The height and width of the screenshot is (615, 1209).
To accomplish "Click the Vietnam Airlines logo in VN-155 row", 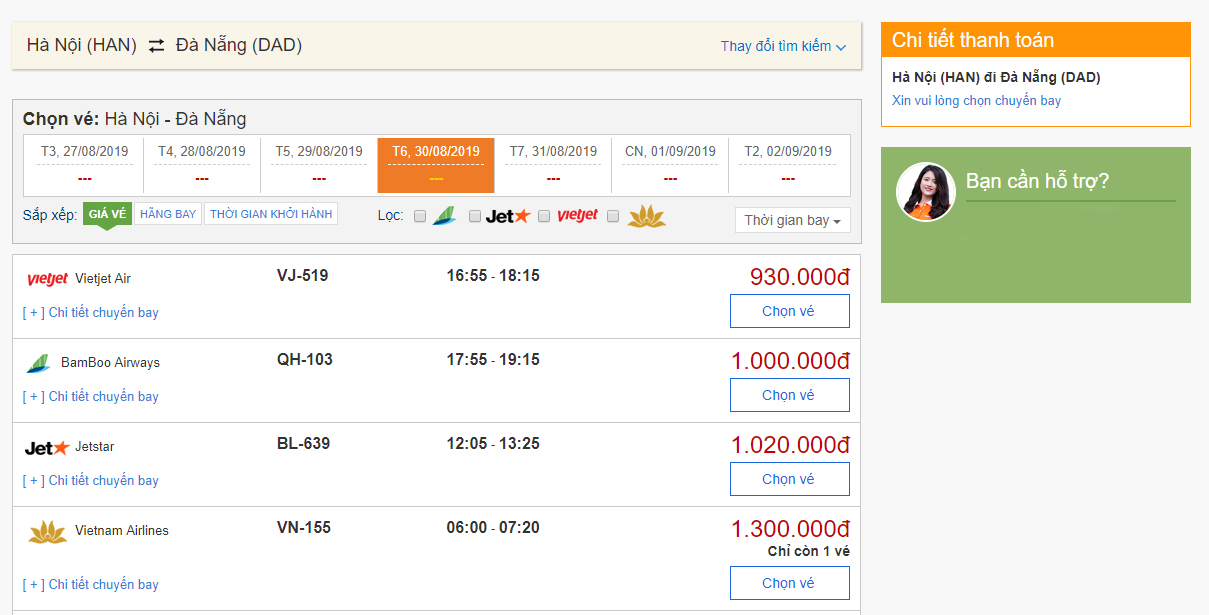I will [x=47, y=532].
